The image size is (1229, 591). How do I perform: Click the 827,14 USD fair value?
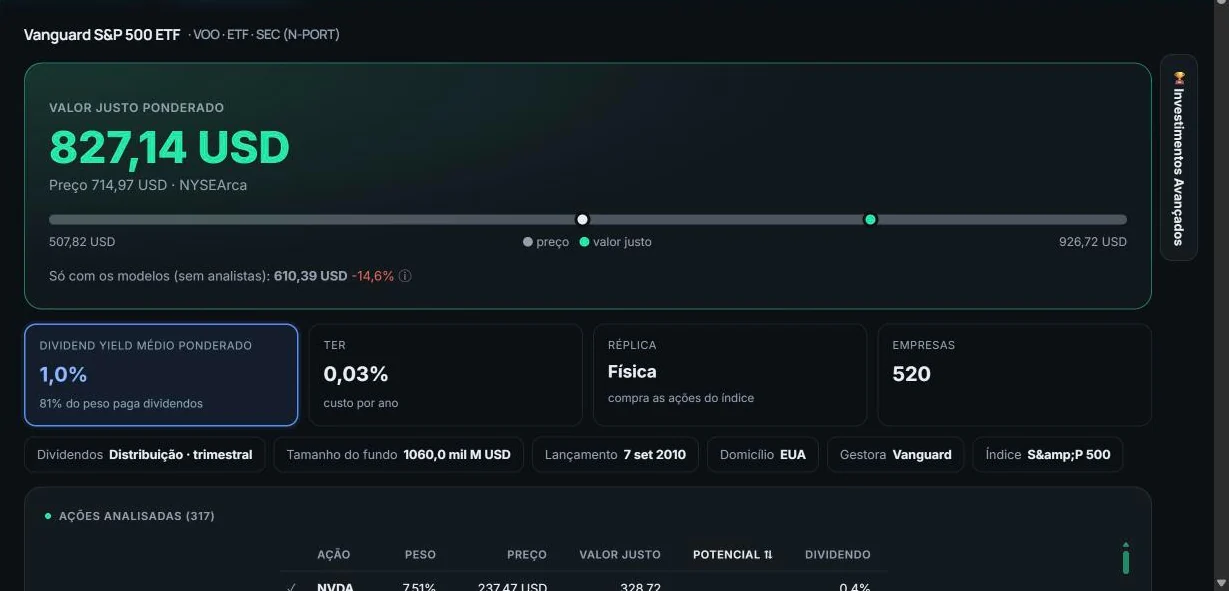[x=169, y=147]
